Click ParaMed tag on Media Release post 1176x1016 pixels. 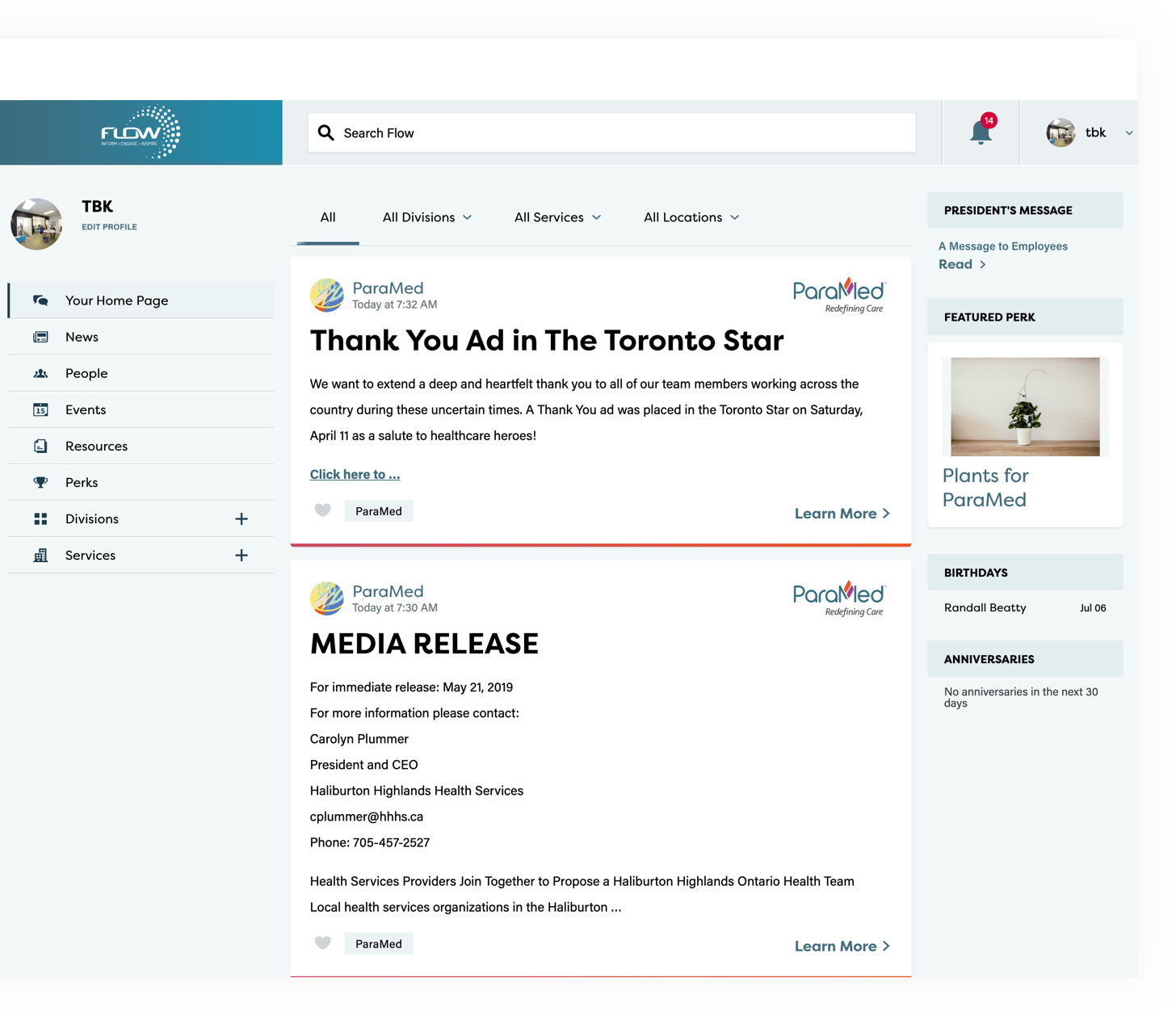point(379,944)
